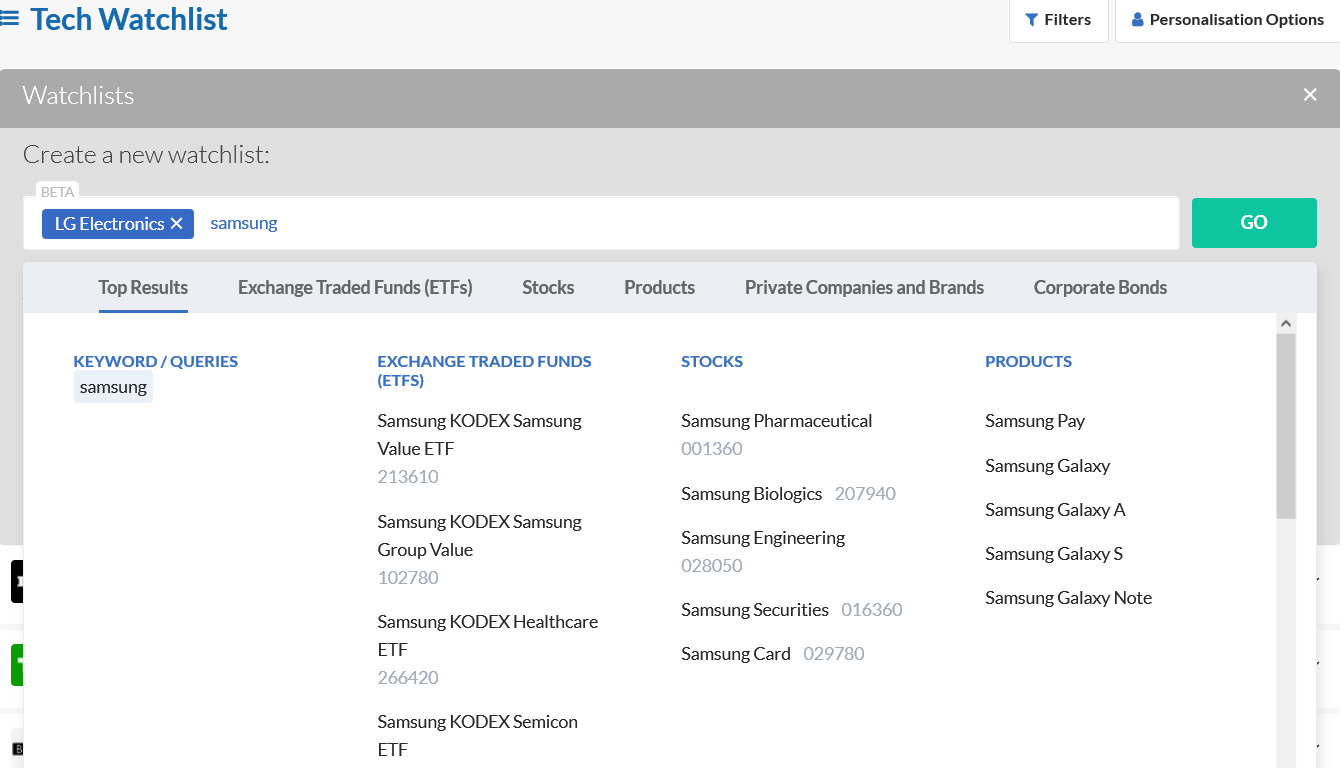This screenshot has height=768, width=1340.
Task: Click ticker code 102780
Action: click(408, 578)
